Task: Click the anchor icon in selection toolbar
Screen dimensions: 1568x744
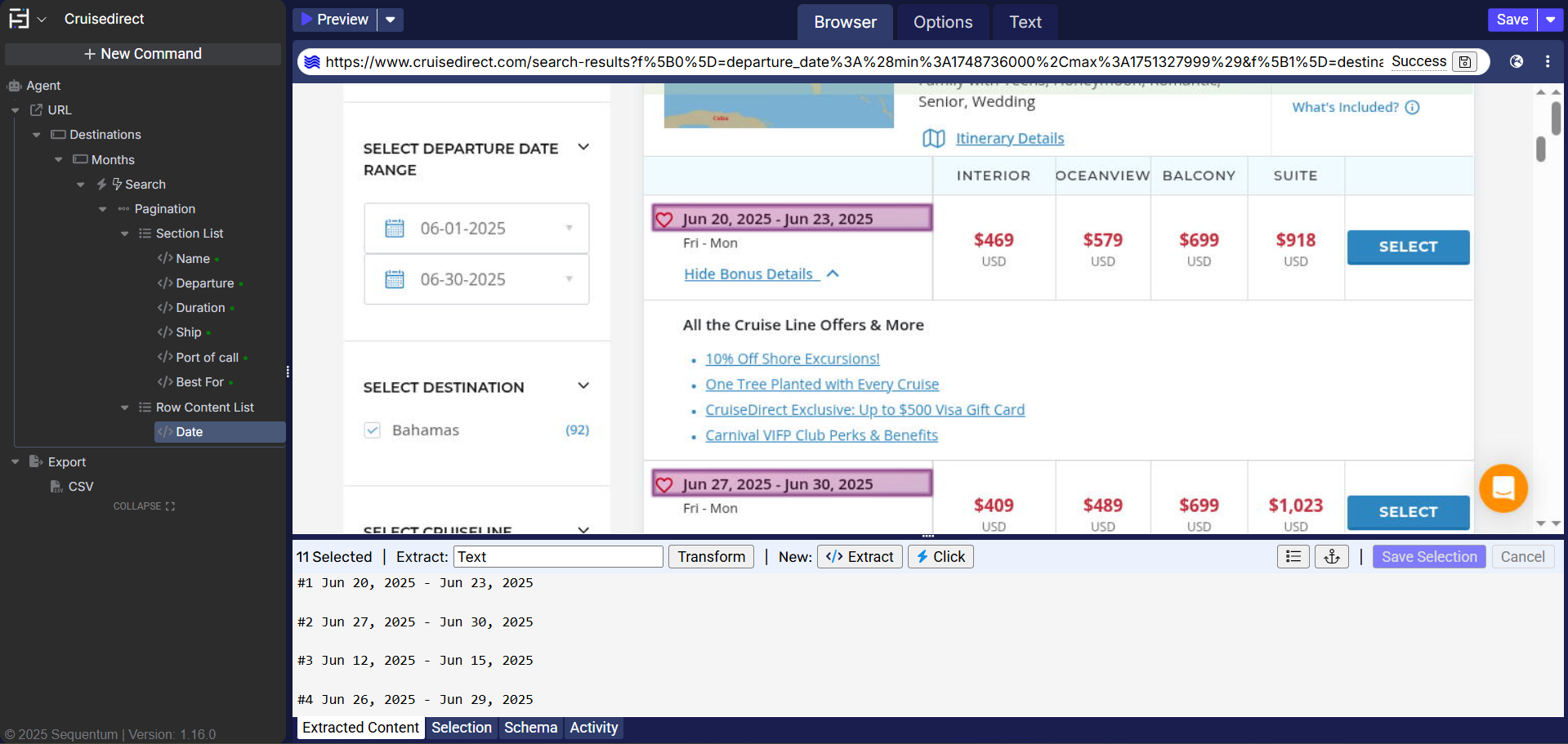Action: pyautogui.click(x=1331, y=557)
